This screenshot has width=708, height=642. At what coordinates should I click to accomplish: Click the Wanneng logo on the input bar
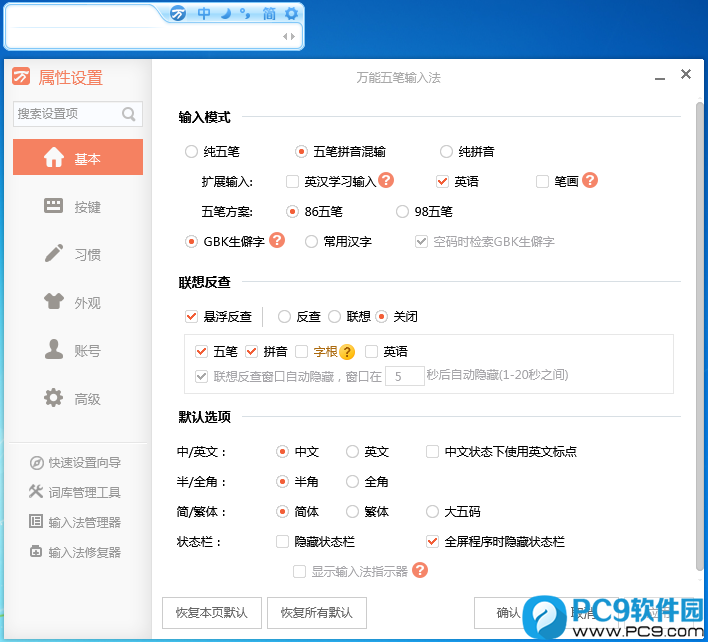pos(177,14)
